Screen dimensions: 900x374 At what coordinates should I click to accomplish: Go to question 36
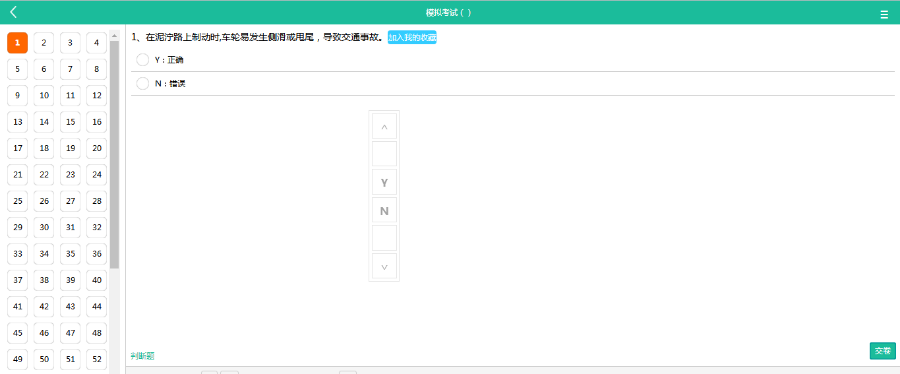tap(96, 254)
